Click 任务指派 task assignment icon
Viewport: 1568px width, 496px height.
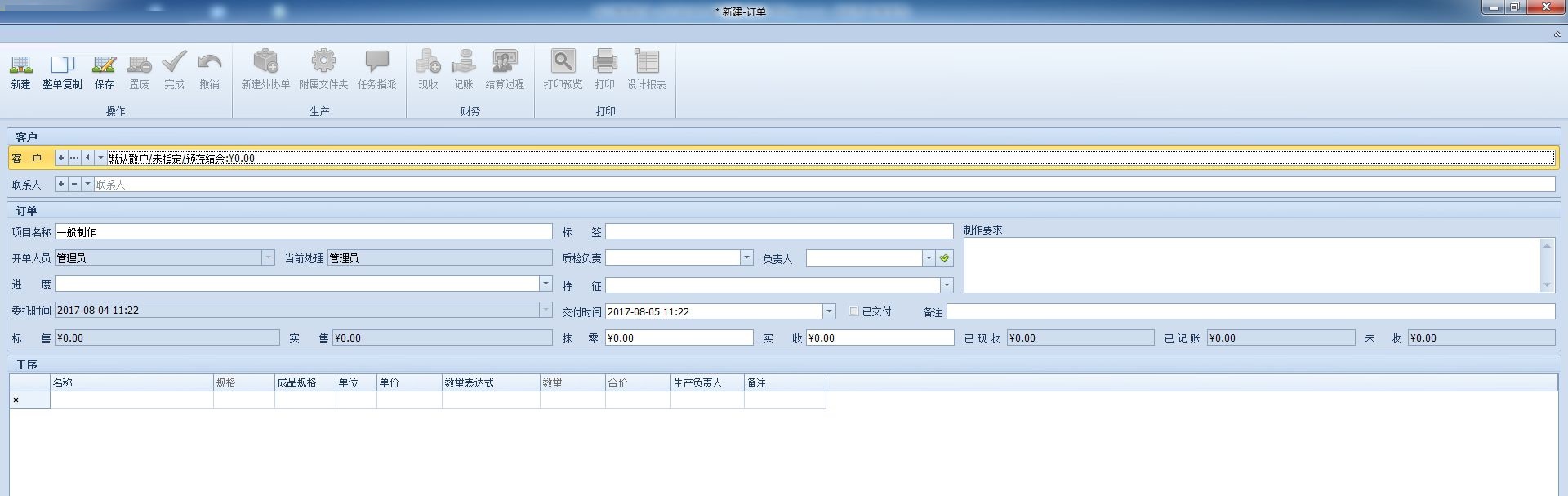(376, 61)
